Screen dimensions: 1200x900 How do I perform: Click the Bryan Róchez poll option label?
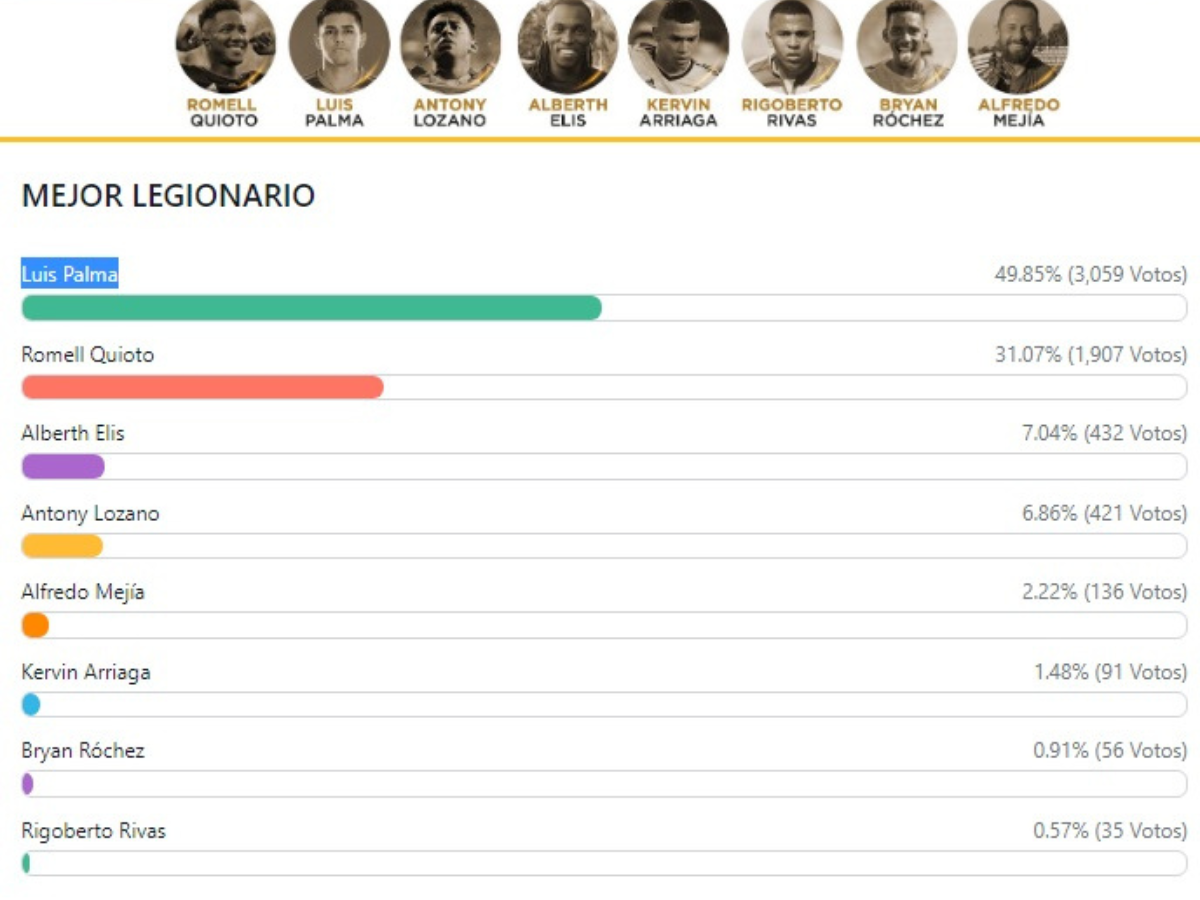[x=83, y=751]
